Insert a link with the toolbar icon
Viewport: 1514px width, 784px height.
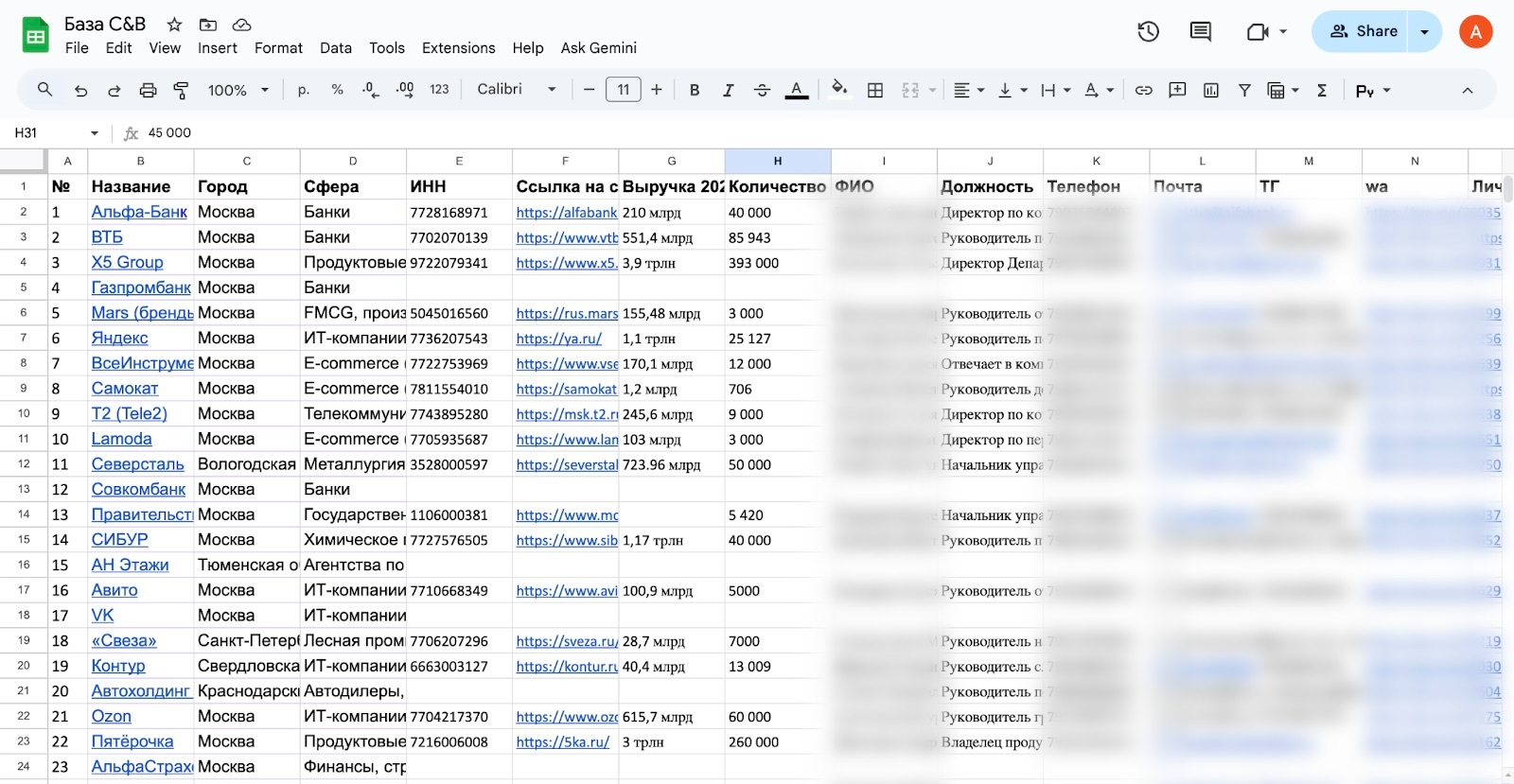click(1144, 90)
